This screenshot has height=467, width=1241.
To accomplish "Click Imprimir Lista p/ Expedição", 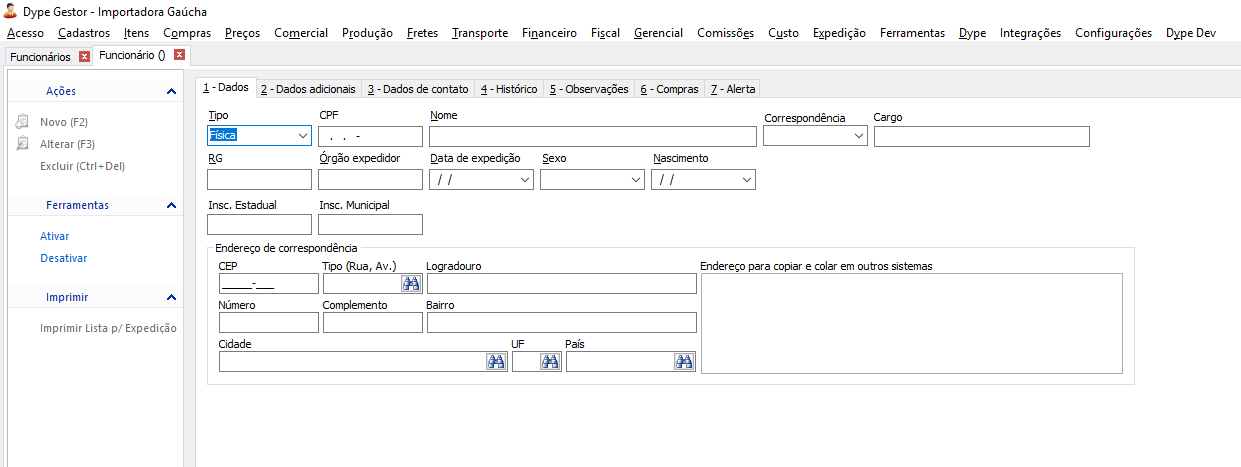I will pyautogui.click(x=108, y=328).
